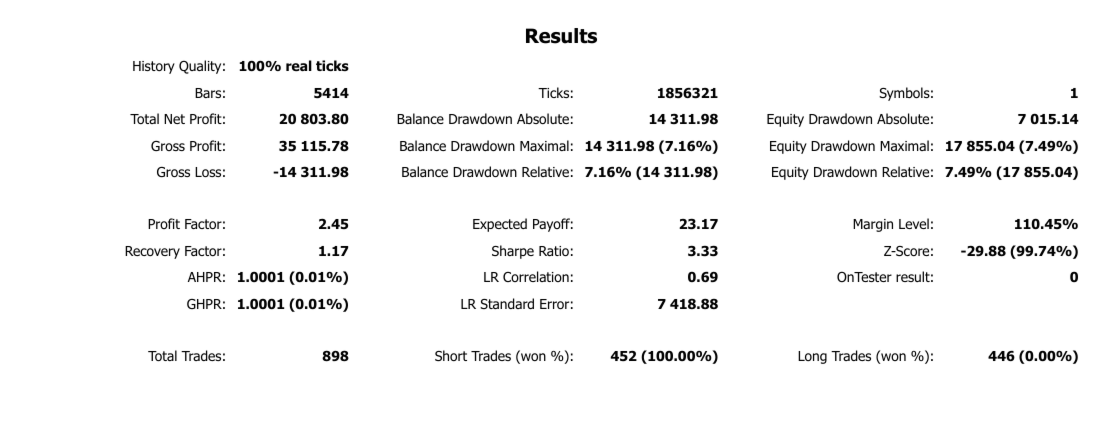Click the Bars value 5414
This screenshot has width=1120, height=427.
331,94
